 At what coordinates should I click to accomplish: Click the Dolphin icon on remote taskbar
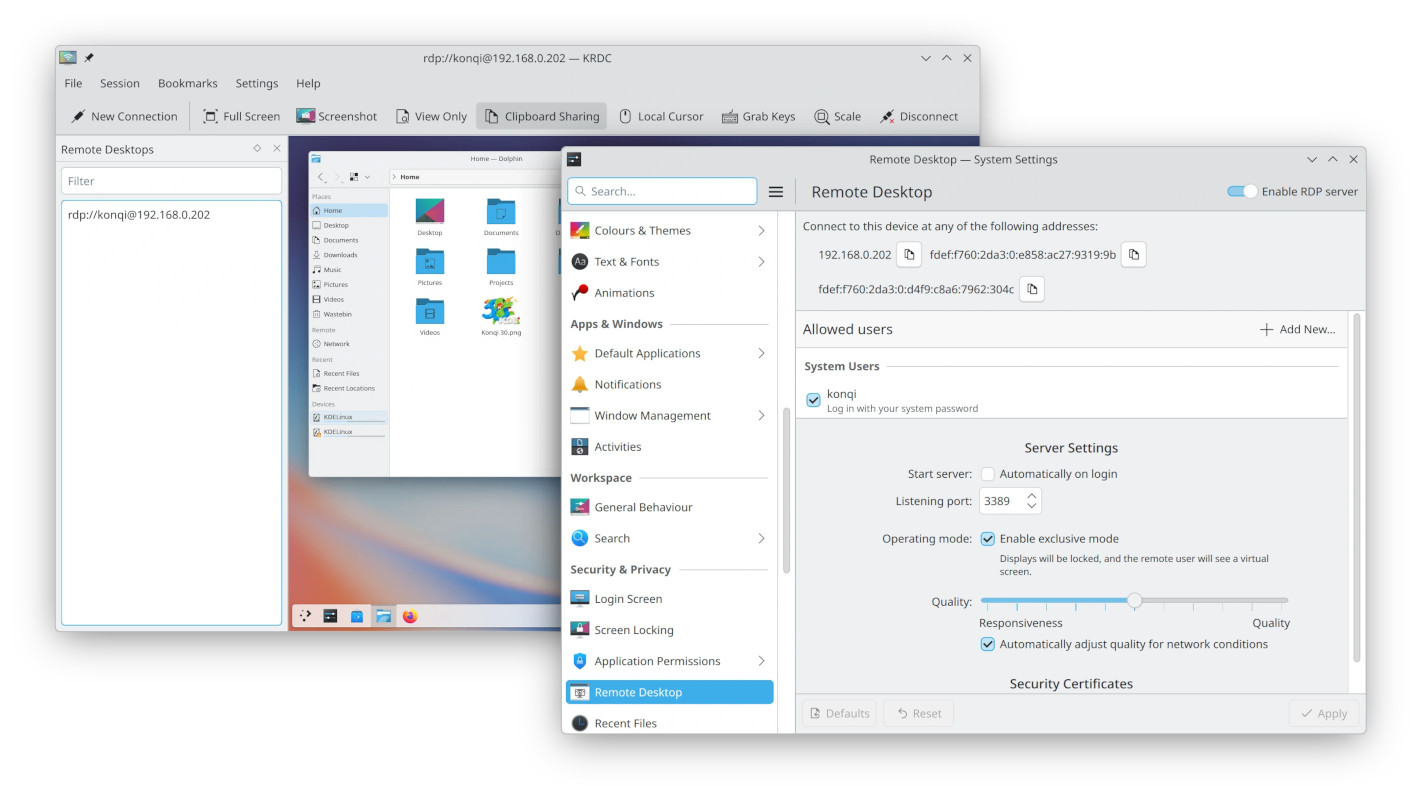tap(383, 616)
